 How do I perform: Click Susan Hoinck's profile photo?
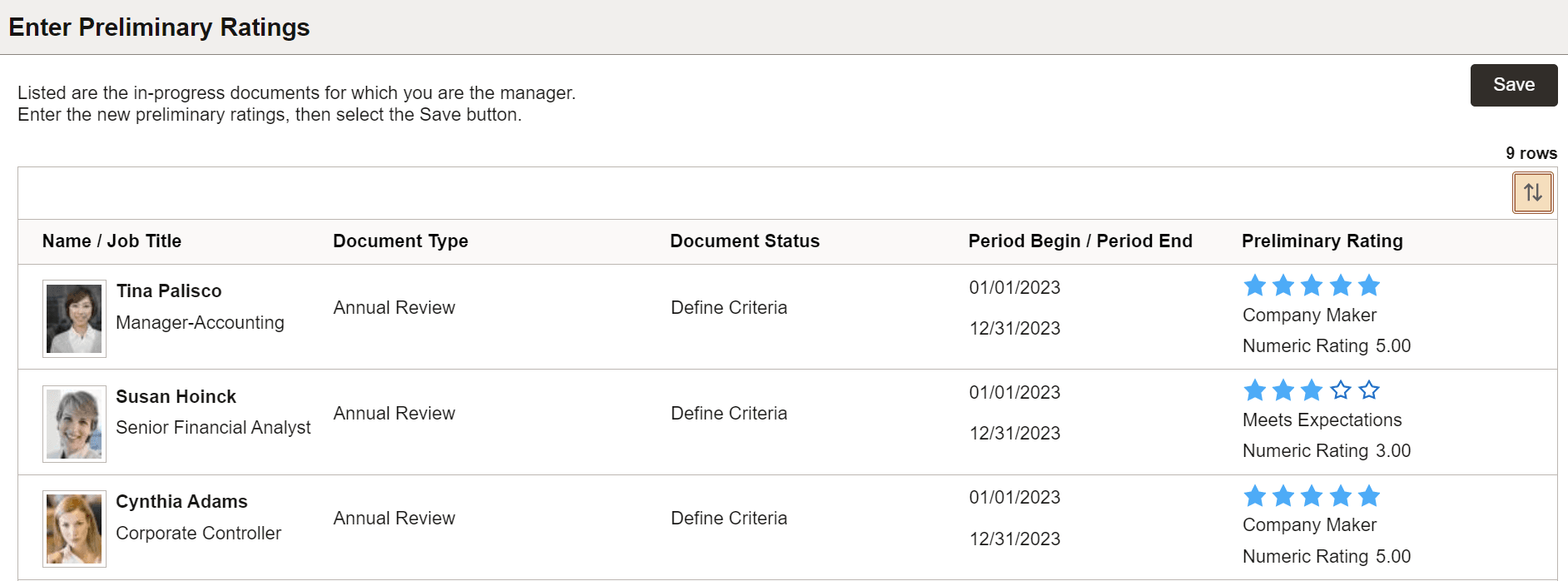pos(74,424)
